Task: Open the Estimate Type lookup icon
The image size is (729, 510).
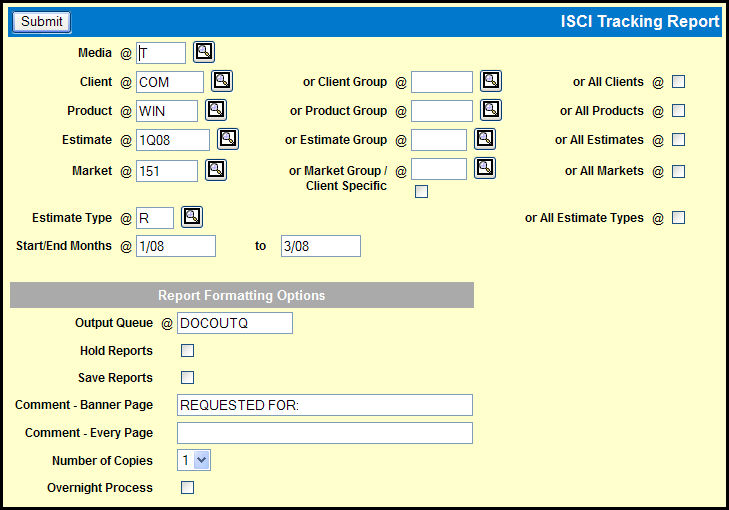Action: pos(192,216)
